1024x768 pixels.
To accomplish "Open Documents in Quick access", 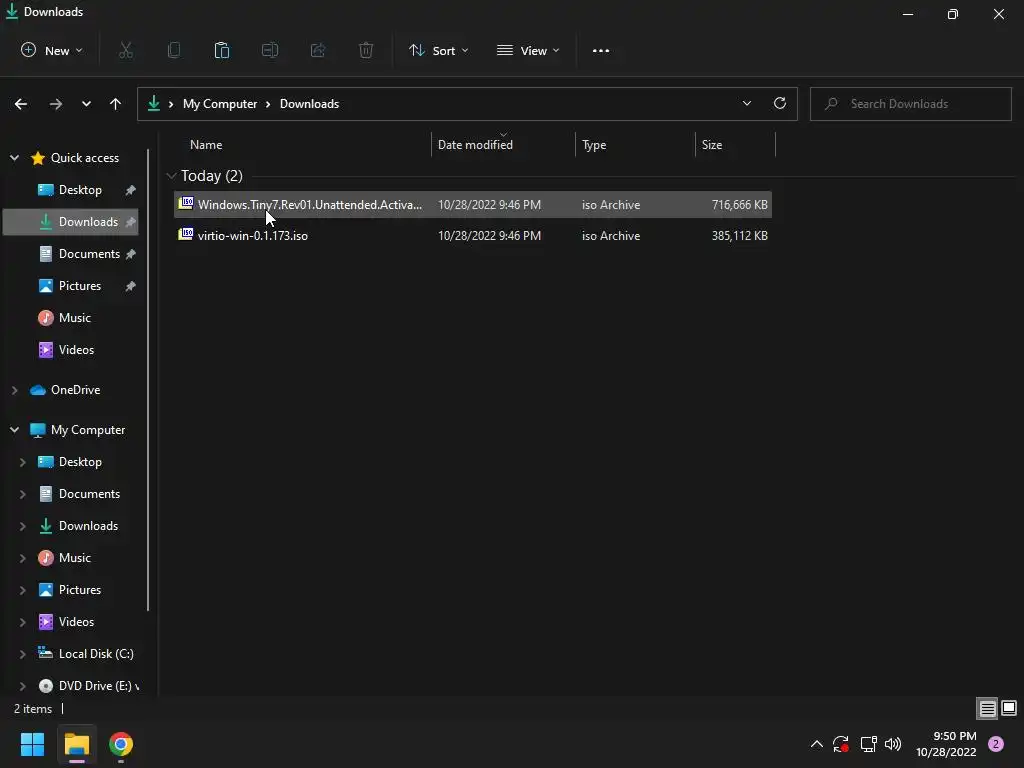I will (71, 254).
